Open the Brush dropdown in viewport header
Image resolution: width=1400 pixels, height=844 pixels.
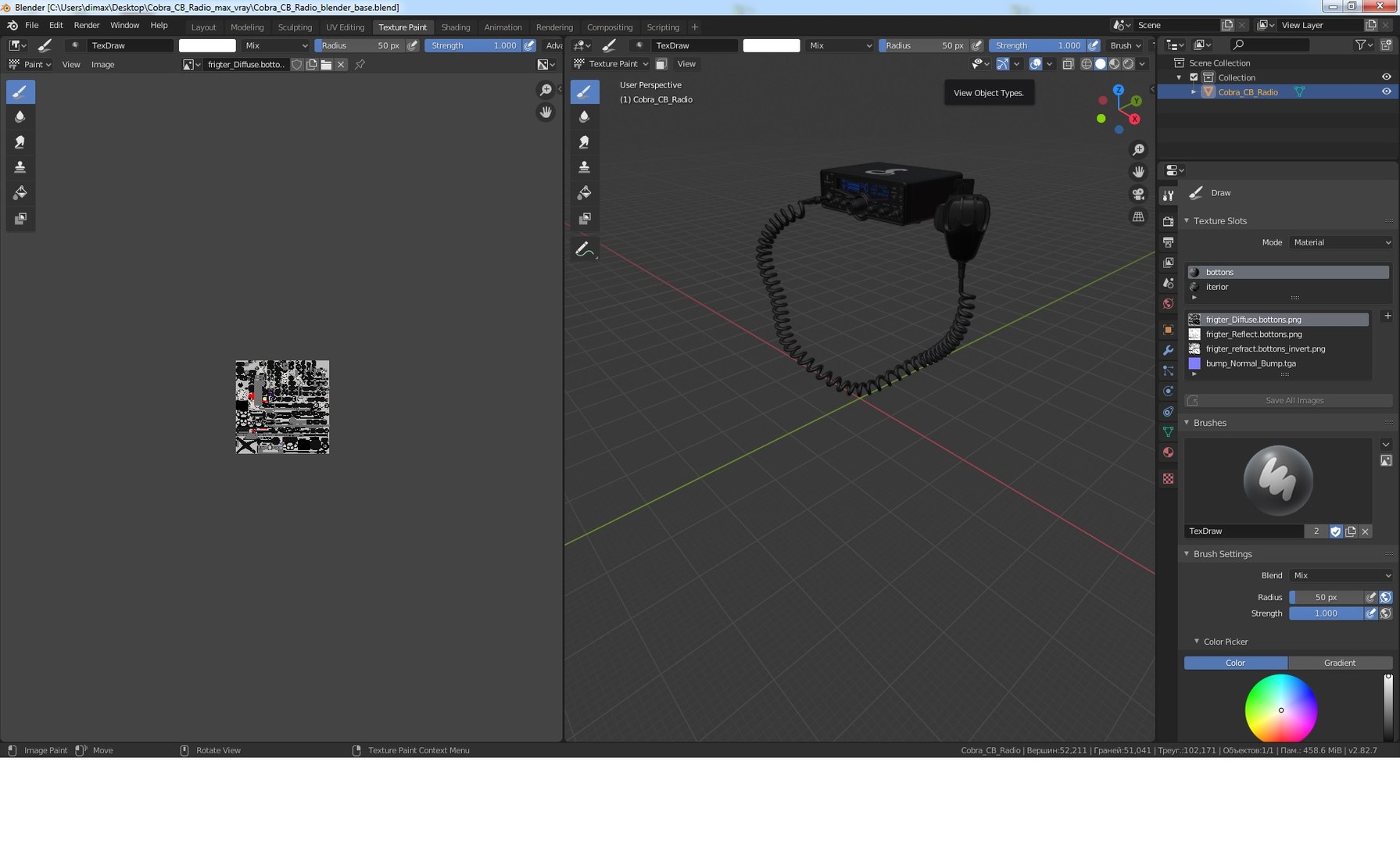pyautogui.click(x=1124, y=45)
